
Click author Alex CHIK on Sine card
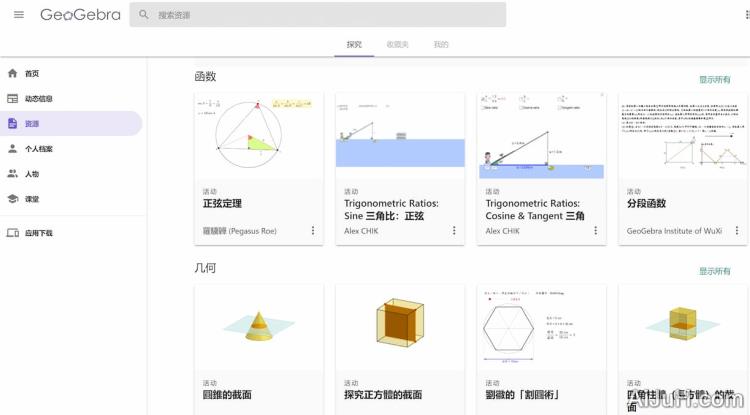(361, 231)
